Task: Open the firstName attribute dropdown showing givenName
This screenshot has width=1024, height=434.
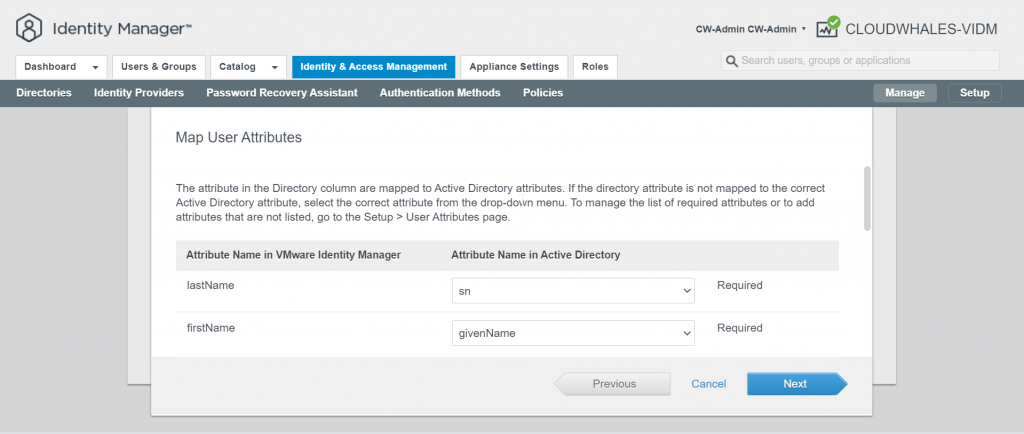Action: (573, 333)
